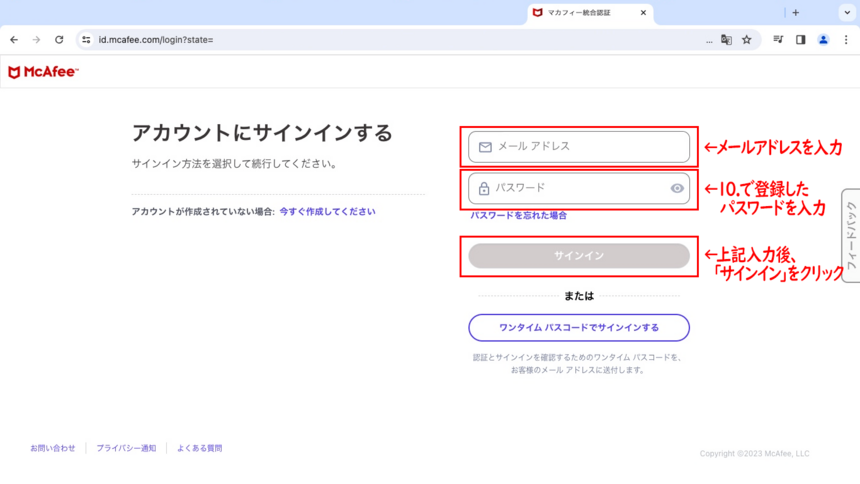Click the translate page icon
Image resolution: width=860 pixels, height=484 pixels.
click(726, 40)
